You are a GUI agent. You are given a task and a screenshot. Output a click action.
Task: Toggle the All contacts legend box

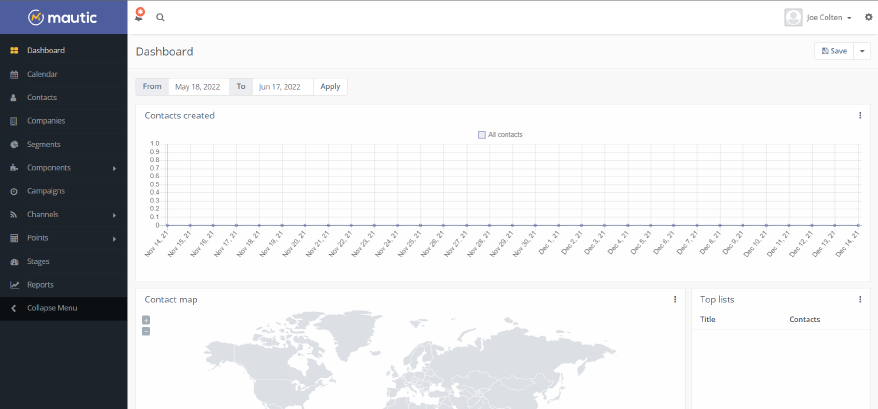482,134
